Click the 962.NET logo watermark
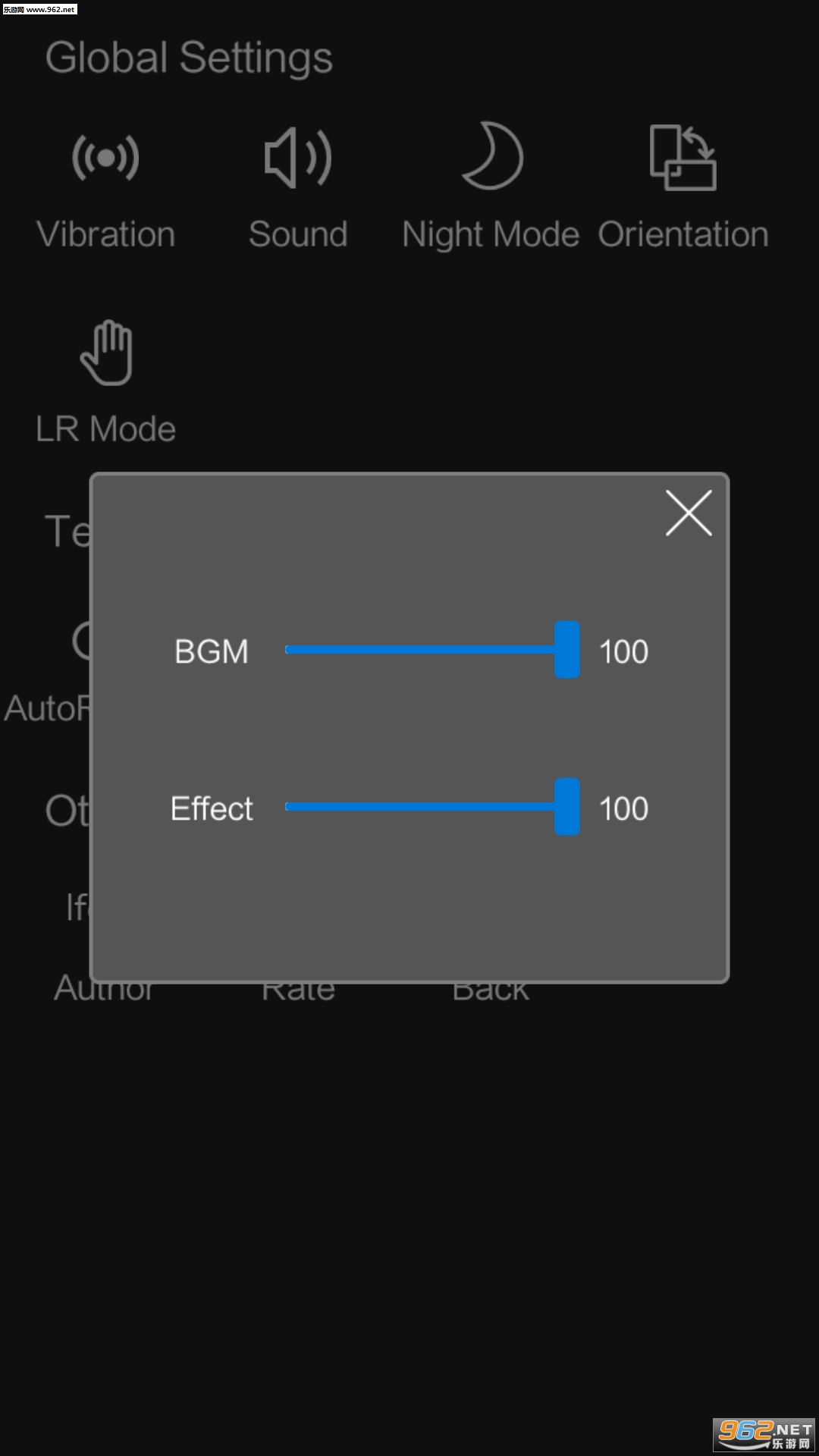Viewport: 819px width, 1456px height. click(x=764, y=1433)
